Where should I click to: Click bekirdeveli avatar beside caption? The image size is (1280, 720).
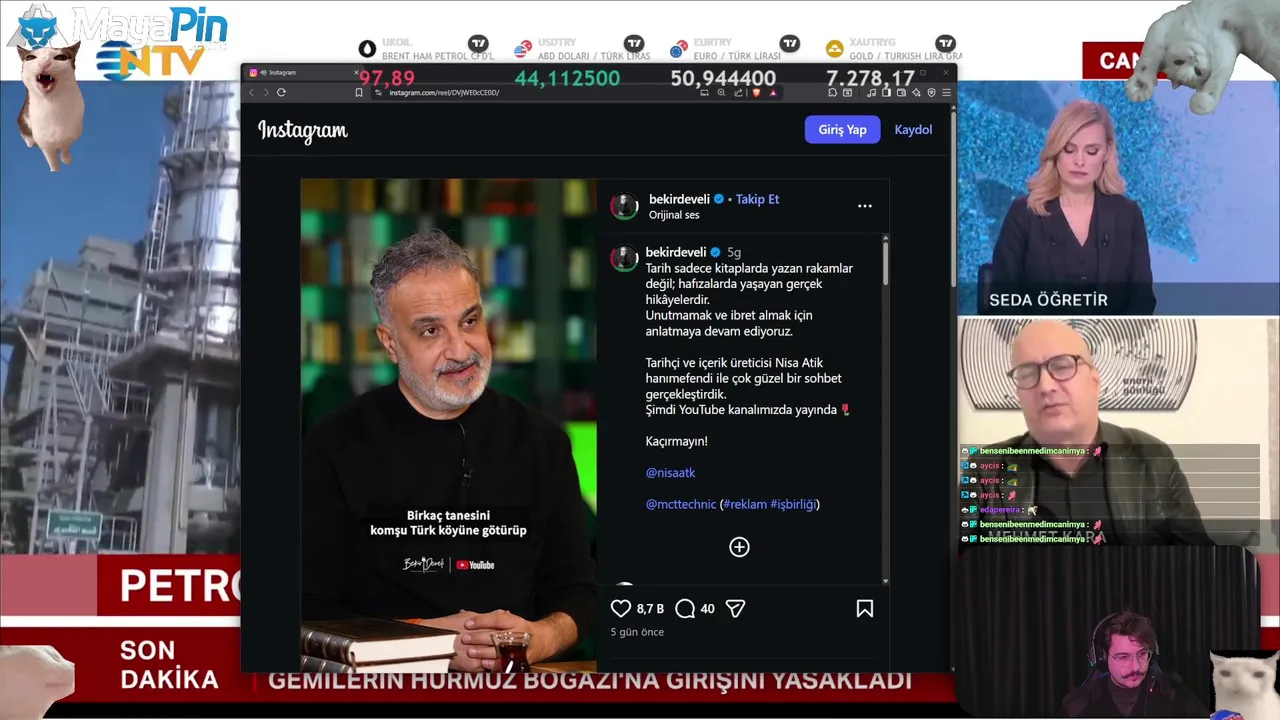625,259
